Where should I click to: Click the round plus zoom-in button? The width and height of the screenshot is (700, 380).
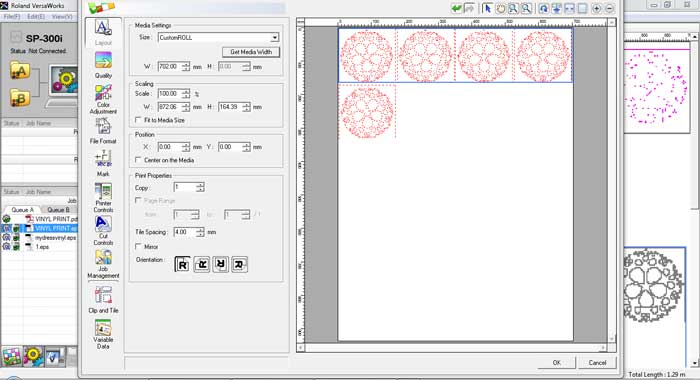[x=596, y=8]
